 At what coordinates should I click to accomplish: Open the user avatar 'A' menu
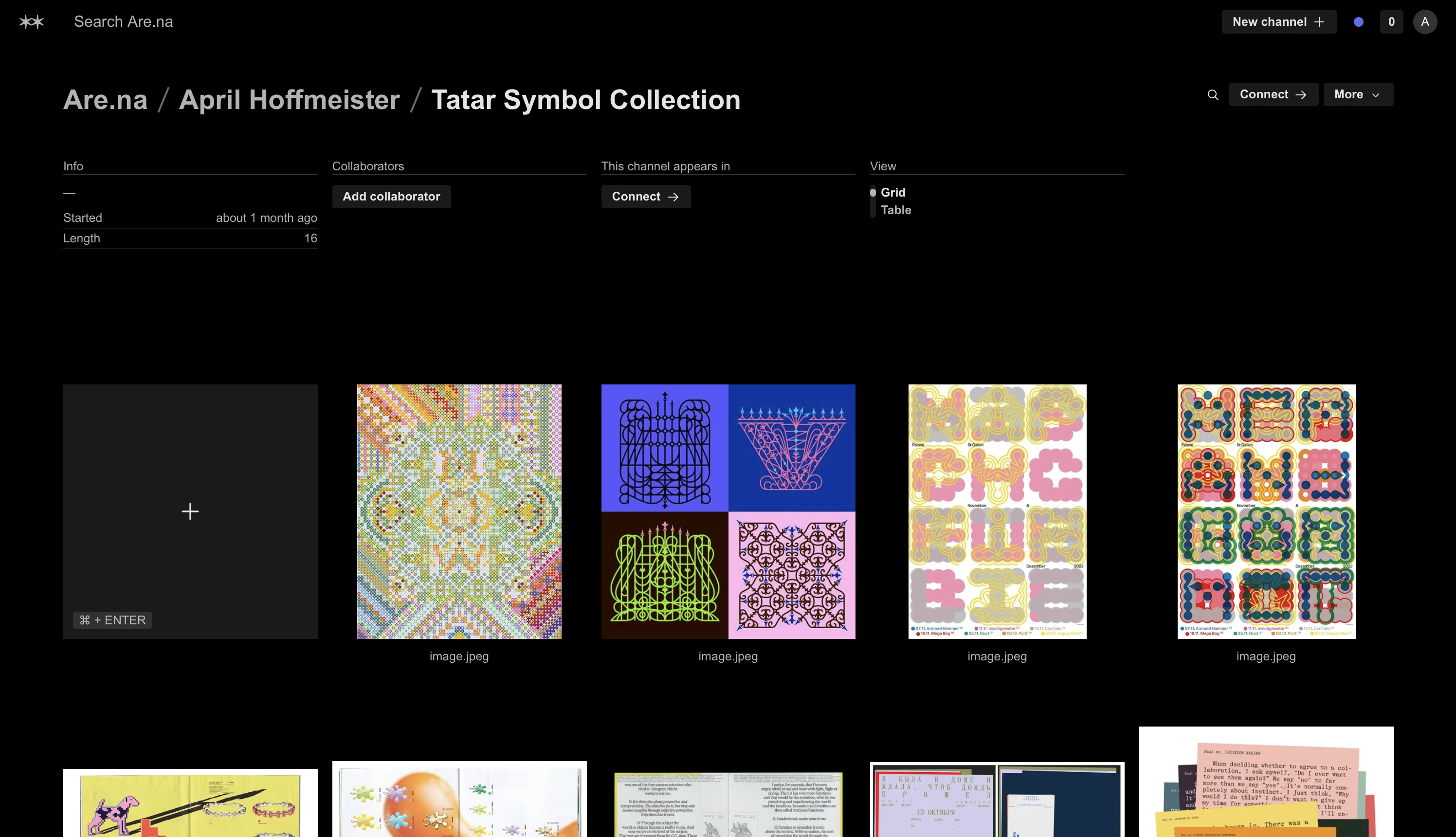pyautogui.click(x=1425, y=22)
